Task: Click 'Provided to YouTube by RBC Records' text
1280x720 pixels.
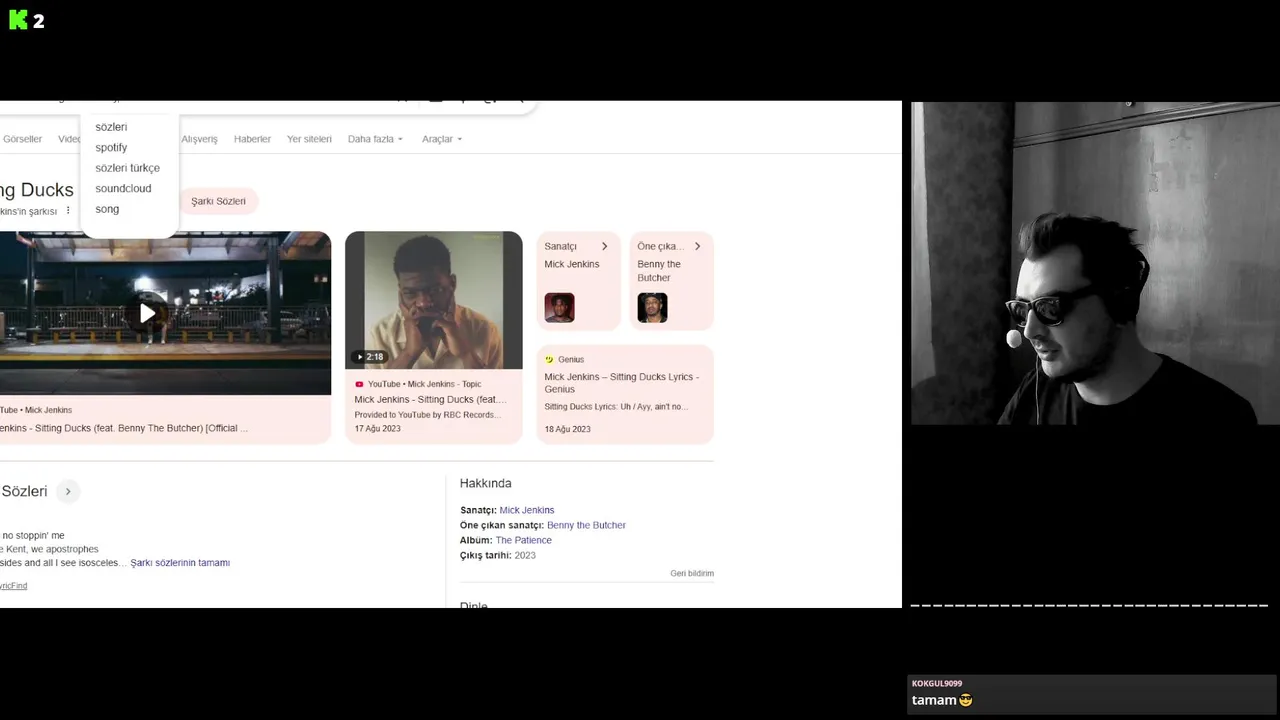Action: click(428, 415)
